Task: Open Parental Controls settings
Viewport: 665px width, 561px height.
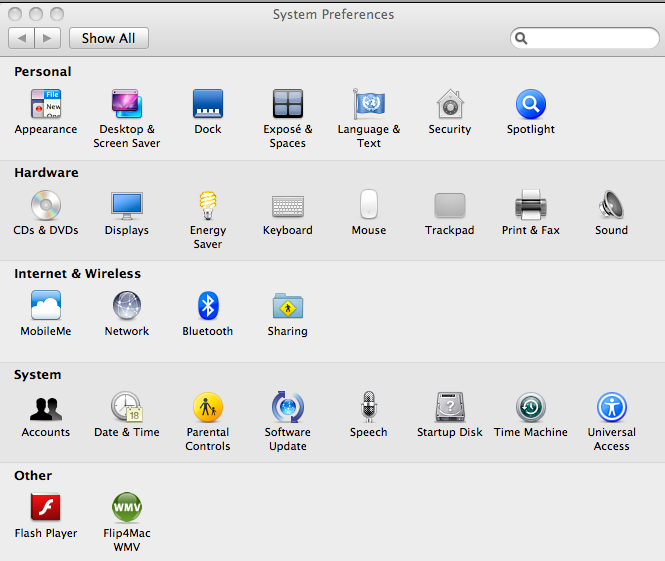Action: (208, 408)
